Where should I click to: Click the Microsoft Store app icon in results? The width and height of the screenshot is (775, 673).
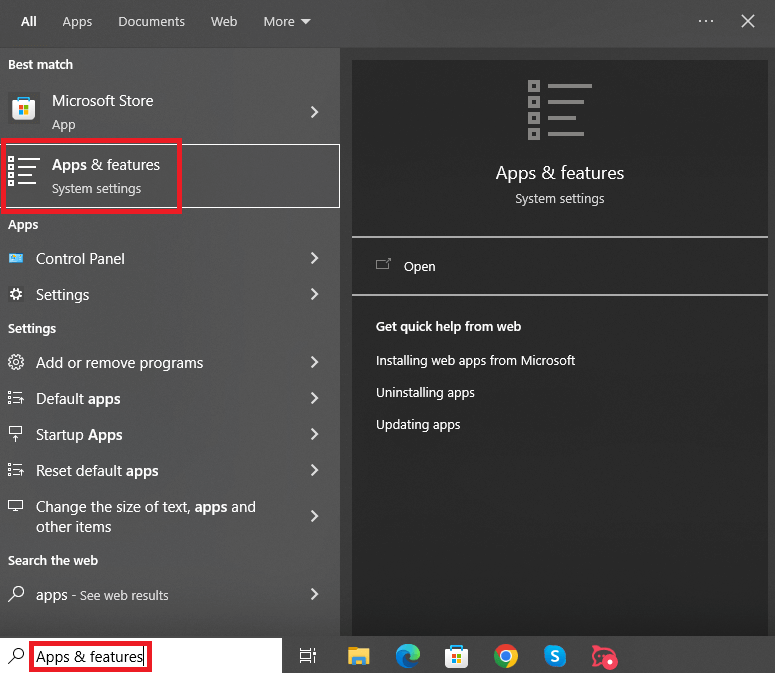pos(23,108)
